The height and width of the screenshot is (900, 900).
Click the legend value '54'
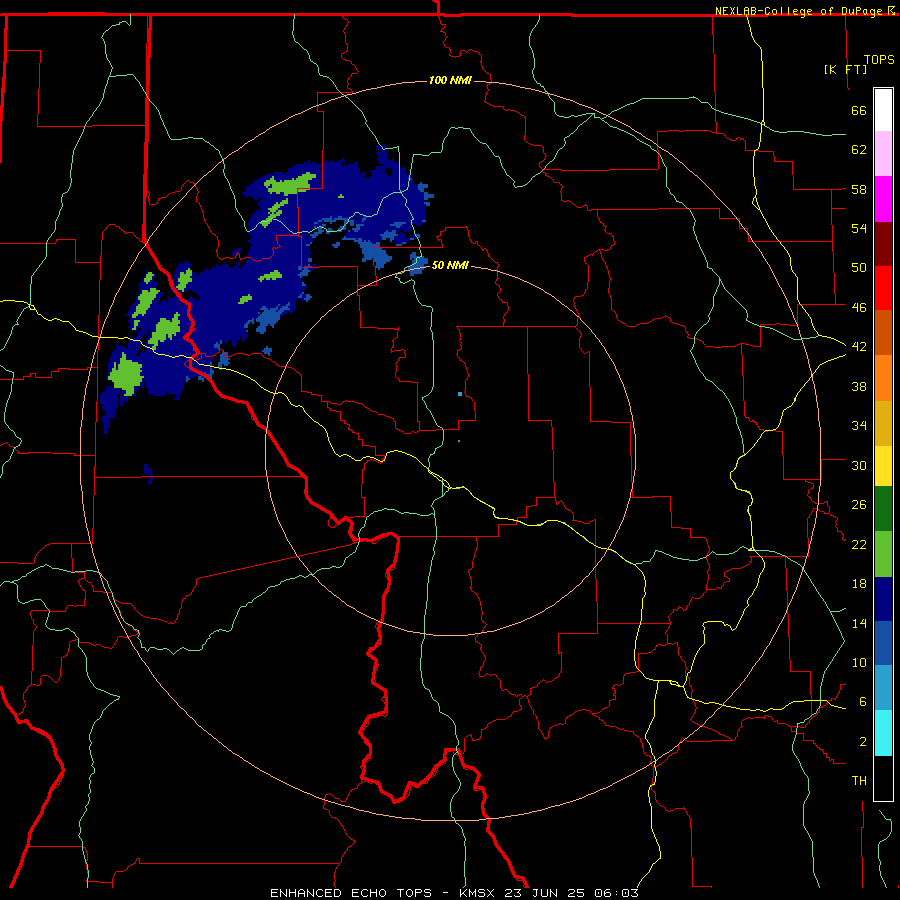(859, 228)
